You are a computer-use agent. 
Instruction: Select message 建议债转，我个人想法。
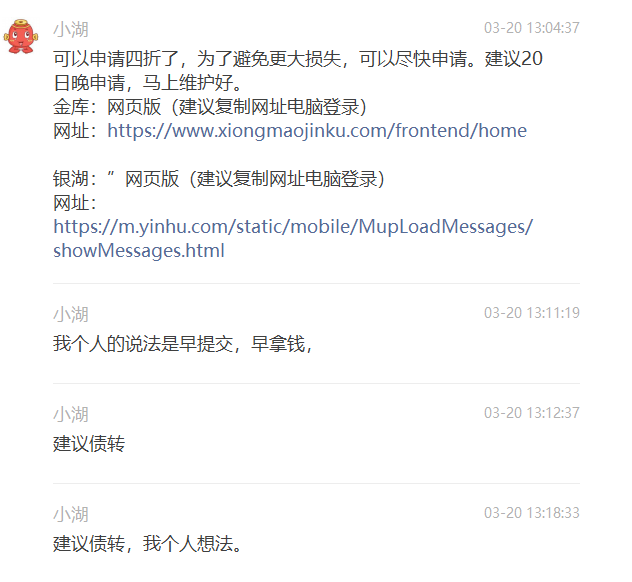[148, 544]
